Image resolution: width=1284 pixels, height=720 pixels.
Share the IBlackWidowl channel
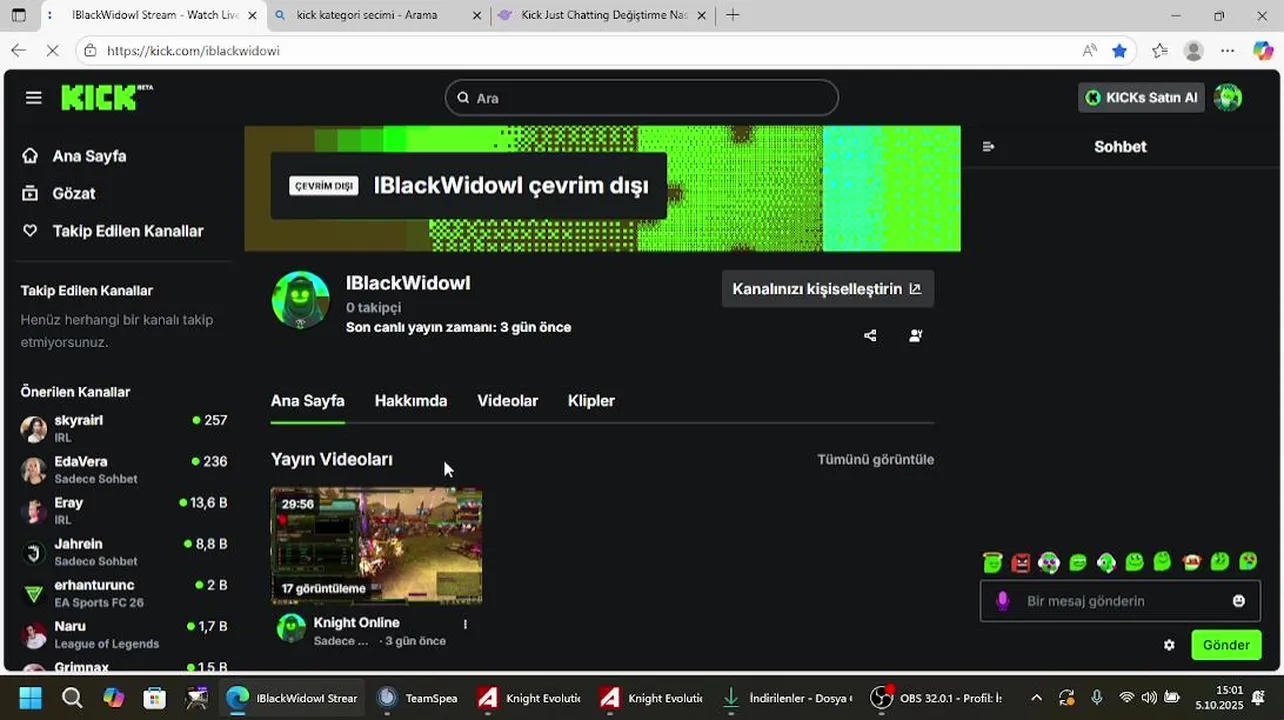tap(870, 336)
